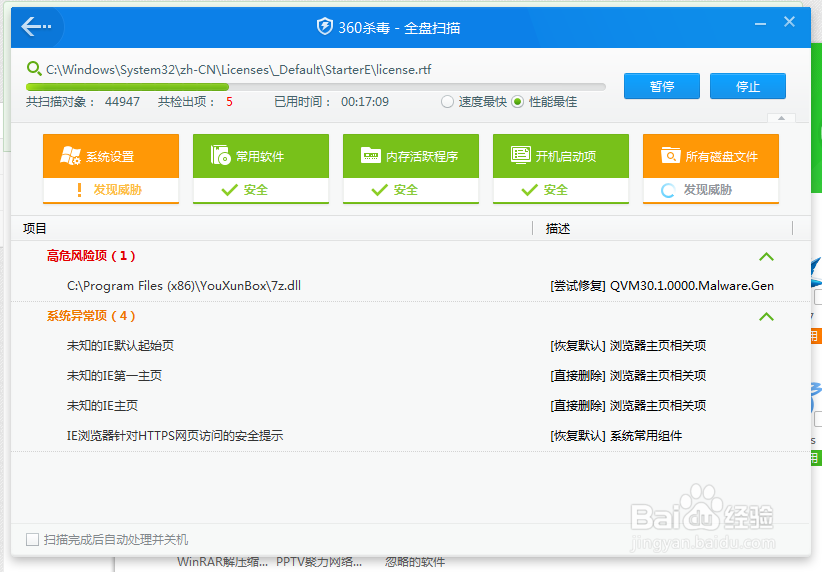Click 直接删除 for 未知的IE主页

click(578, 405)
